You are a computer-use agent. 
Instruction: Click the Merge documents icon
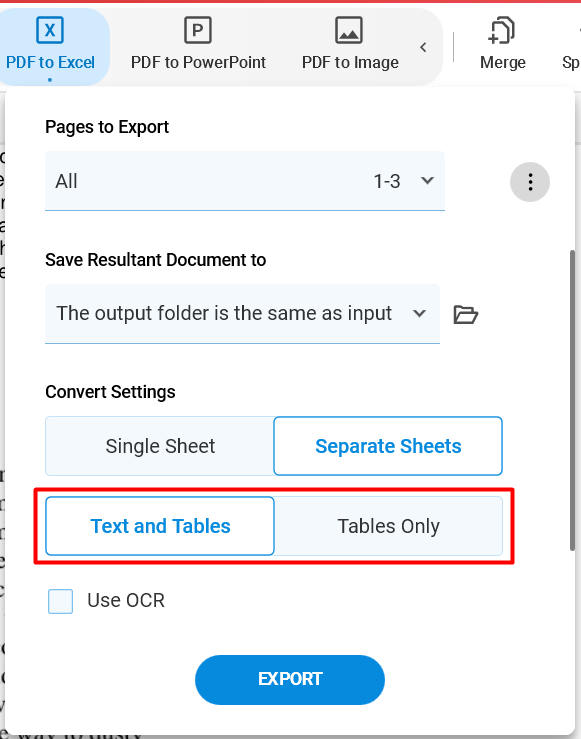click(501, 30)
